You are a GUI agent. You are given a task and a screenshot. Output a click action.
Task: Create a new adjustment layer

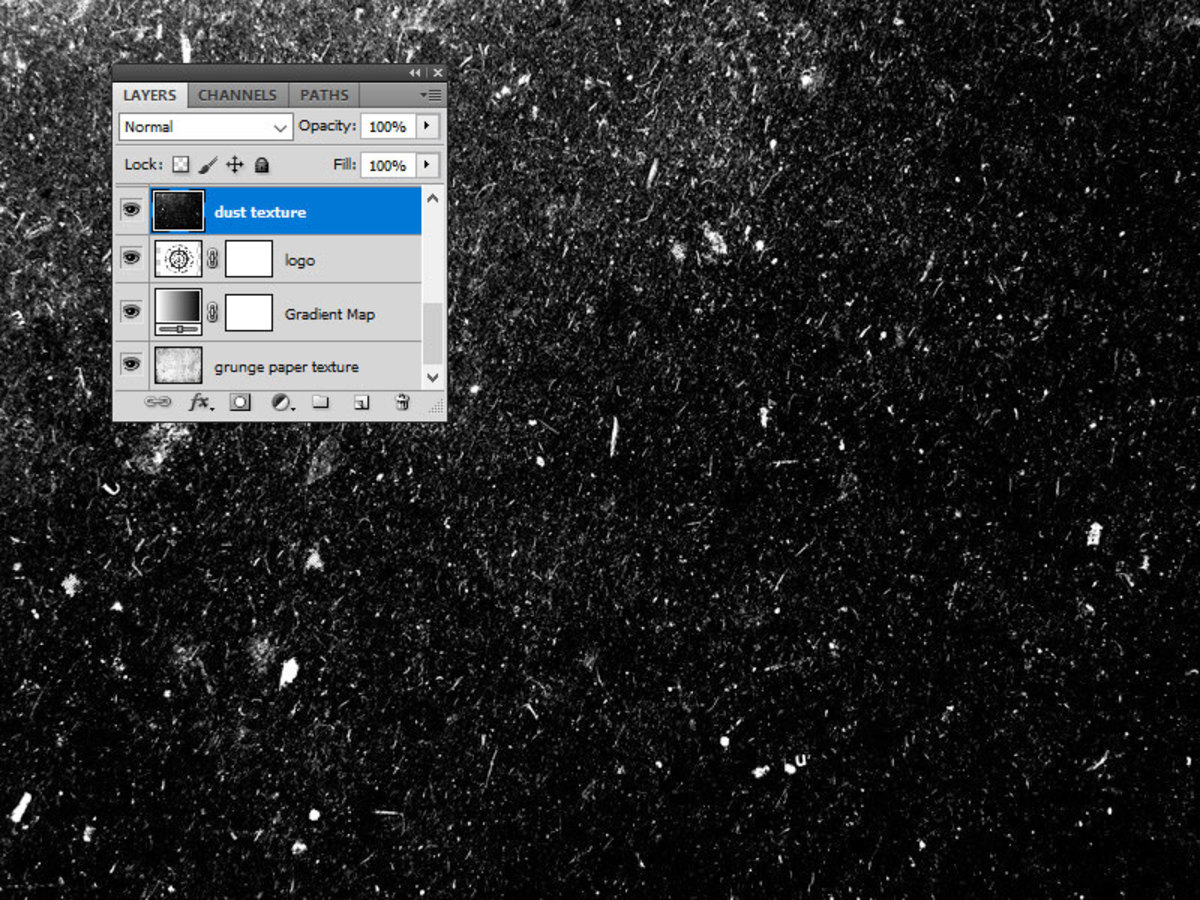coord(281,403)
